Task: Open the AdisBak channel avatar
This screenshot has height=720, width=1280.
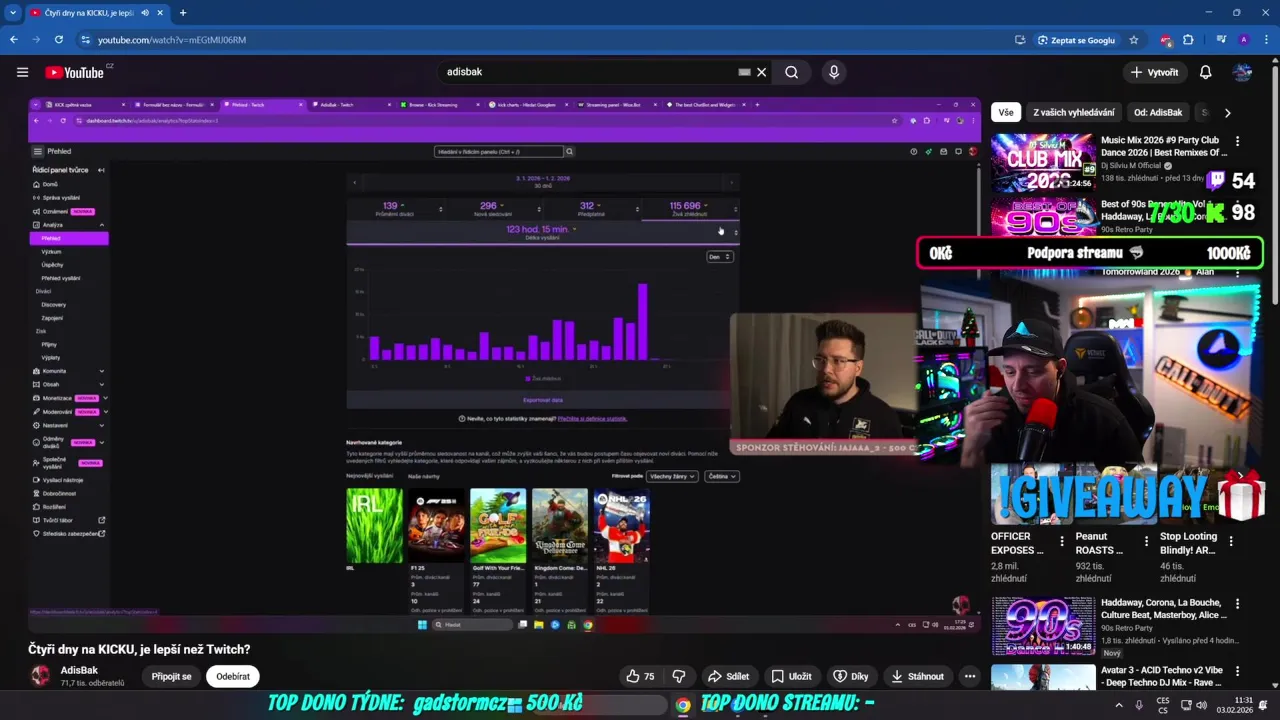Action: [40, 676]
